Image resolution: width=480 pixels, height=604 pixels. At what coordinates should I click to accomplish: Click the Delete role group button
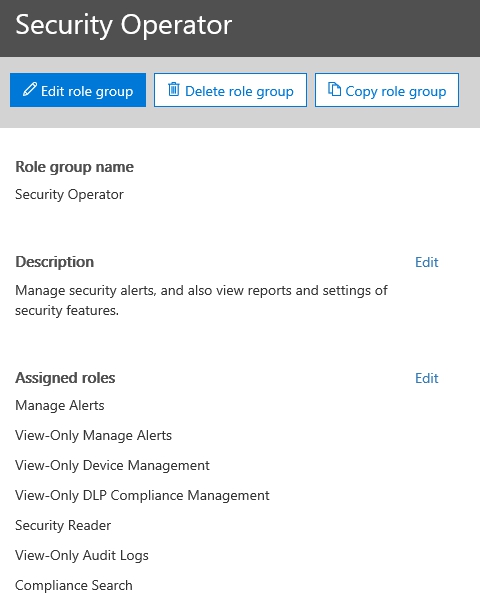click(x=230, y=90)
